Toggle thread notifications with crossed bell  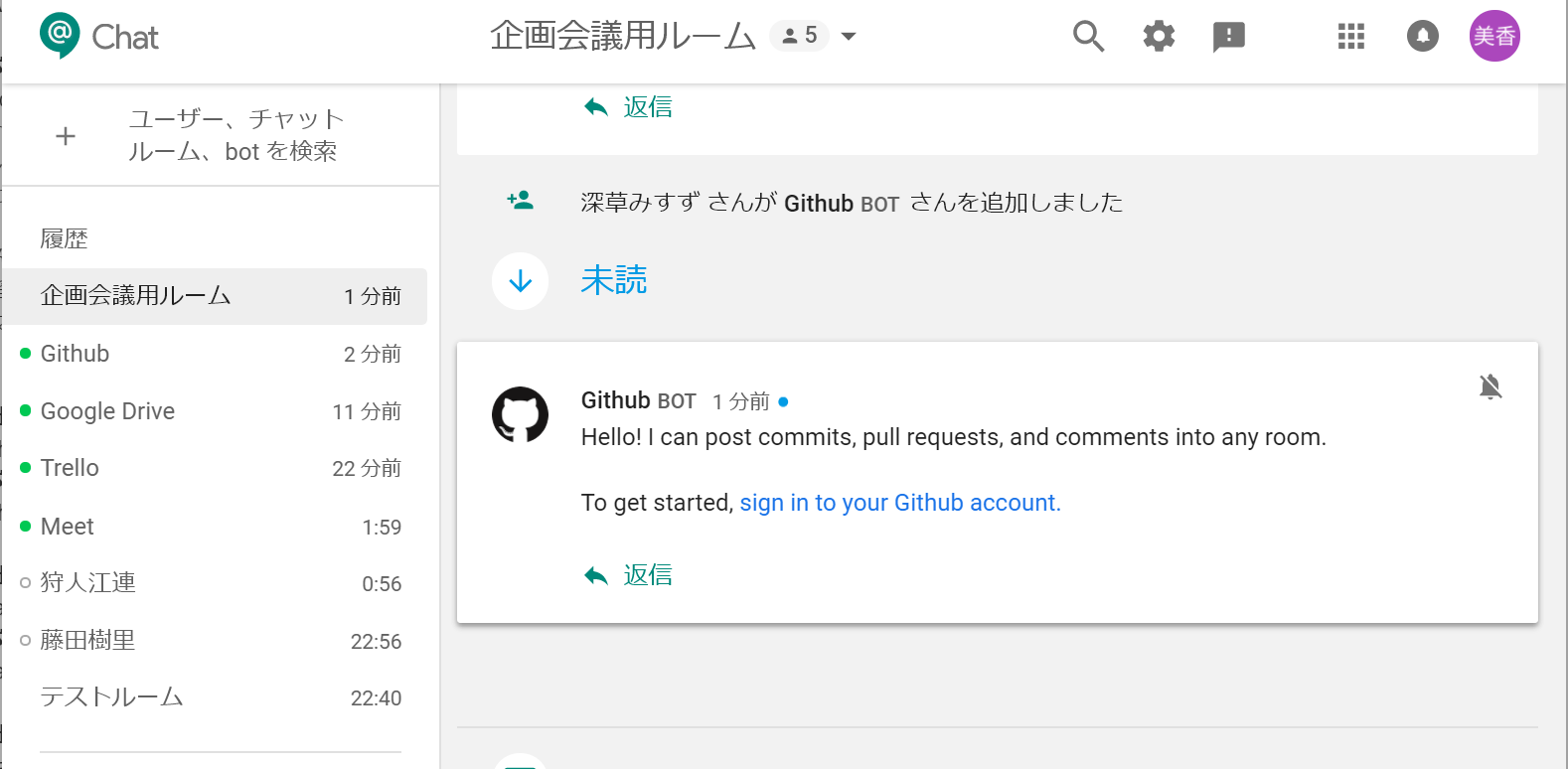pos(1490,386)
